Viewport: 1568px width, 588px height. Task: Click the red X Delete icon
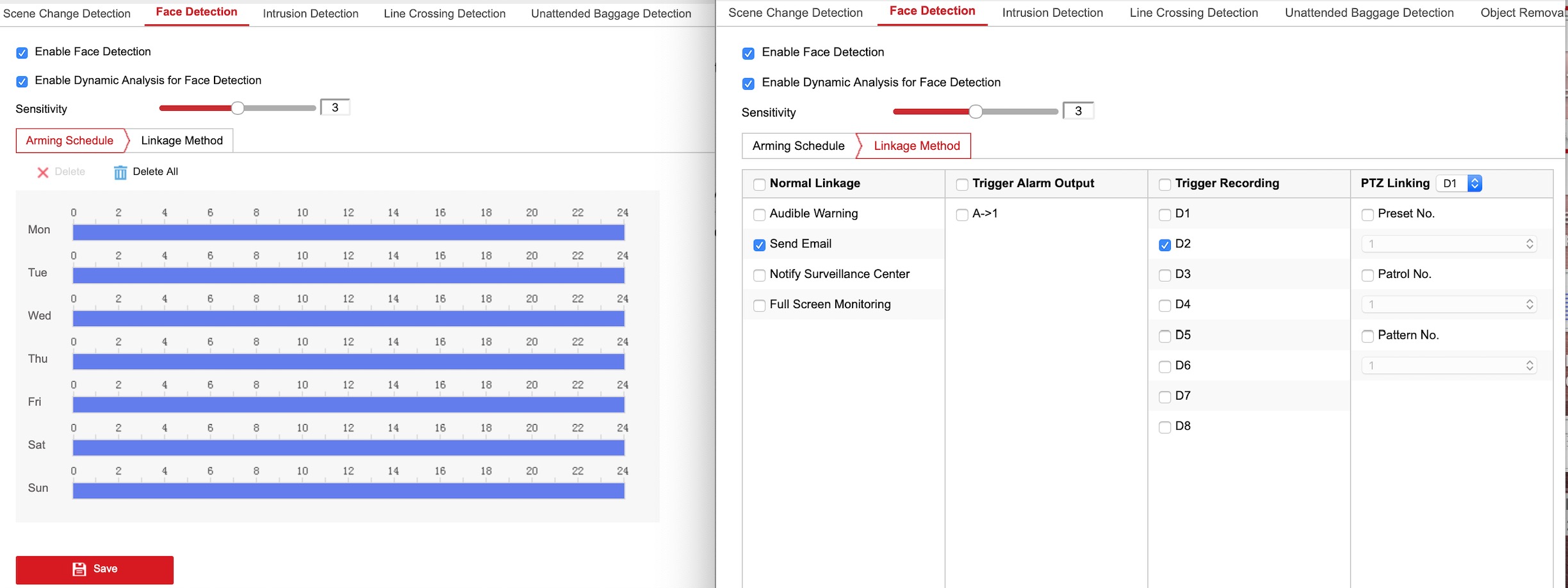(43, 172)
